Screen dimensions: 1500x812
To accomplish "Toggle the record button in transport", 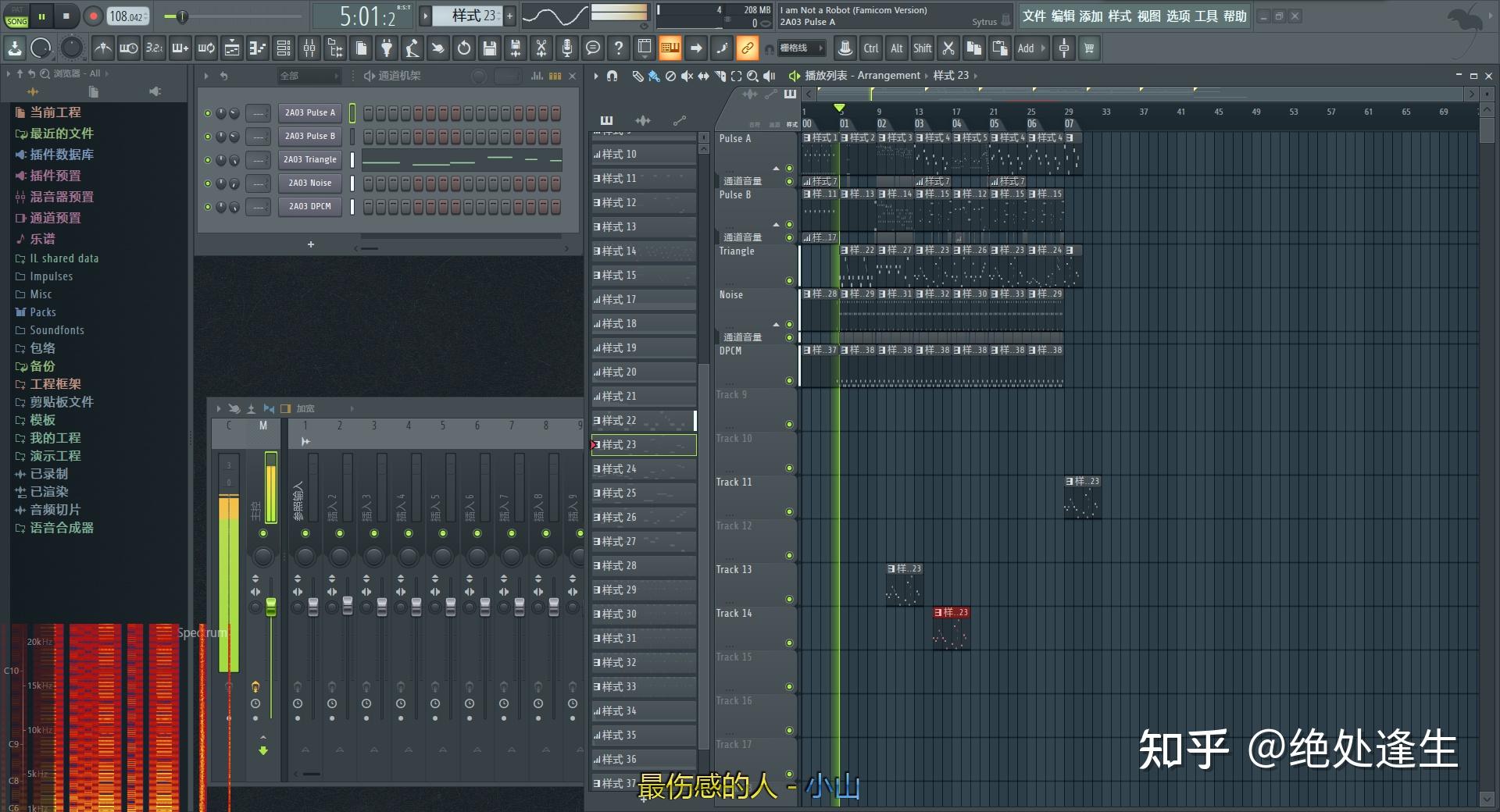I will [92, 16].
